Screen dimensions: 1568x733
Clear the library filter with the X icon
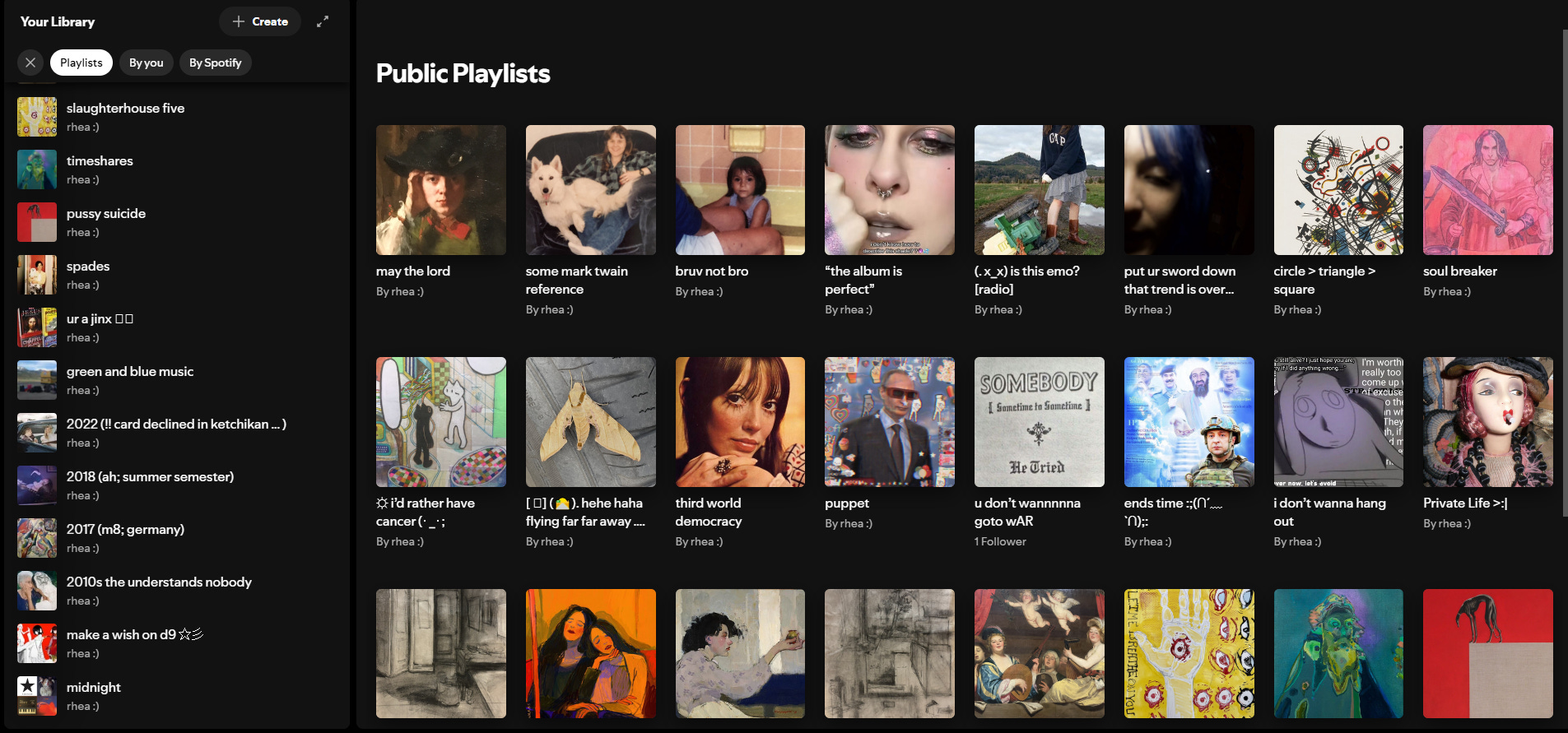pyautogui.click(x=30, y=63)
